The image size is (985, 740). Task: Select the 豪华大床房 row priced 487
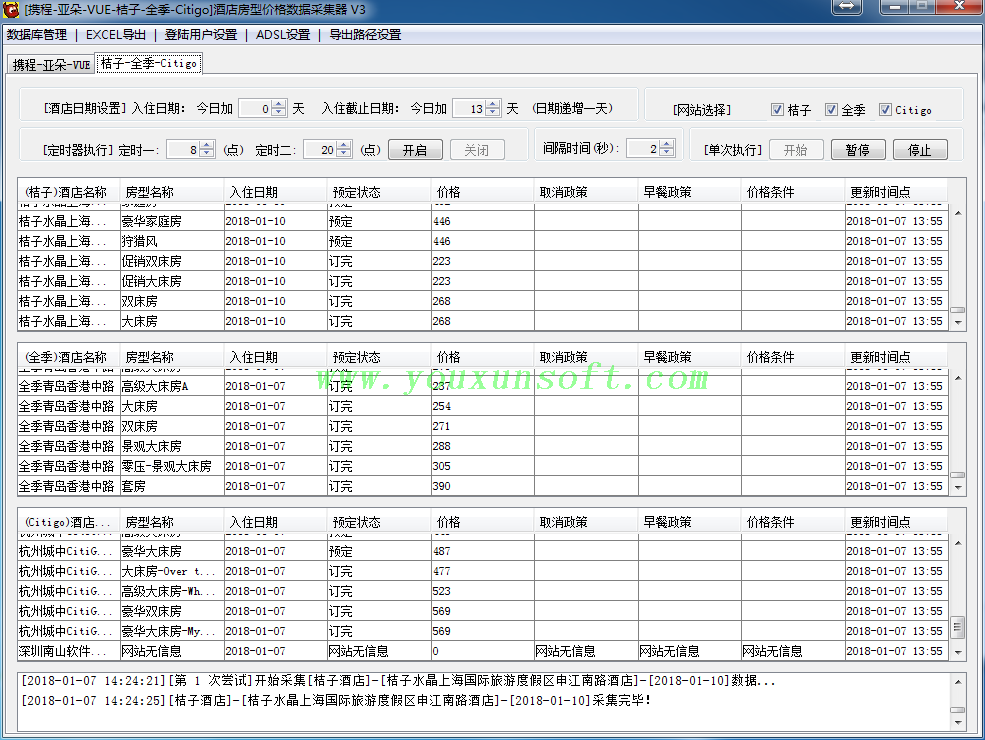(482, 552)
